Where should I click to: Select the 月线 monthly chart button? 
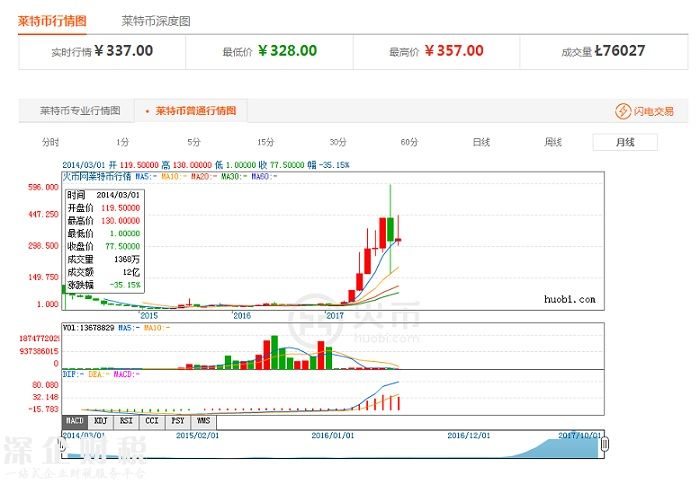click(x=625, y=142)
